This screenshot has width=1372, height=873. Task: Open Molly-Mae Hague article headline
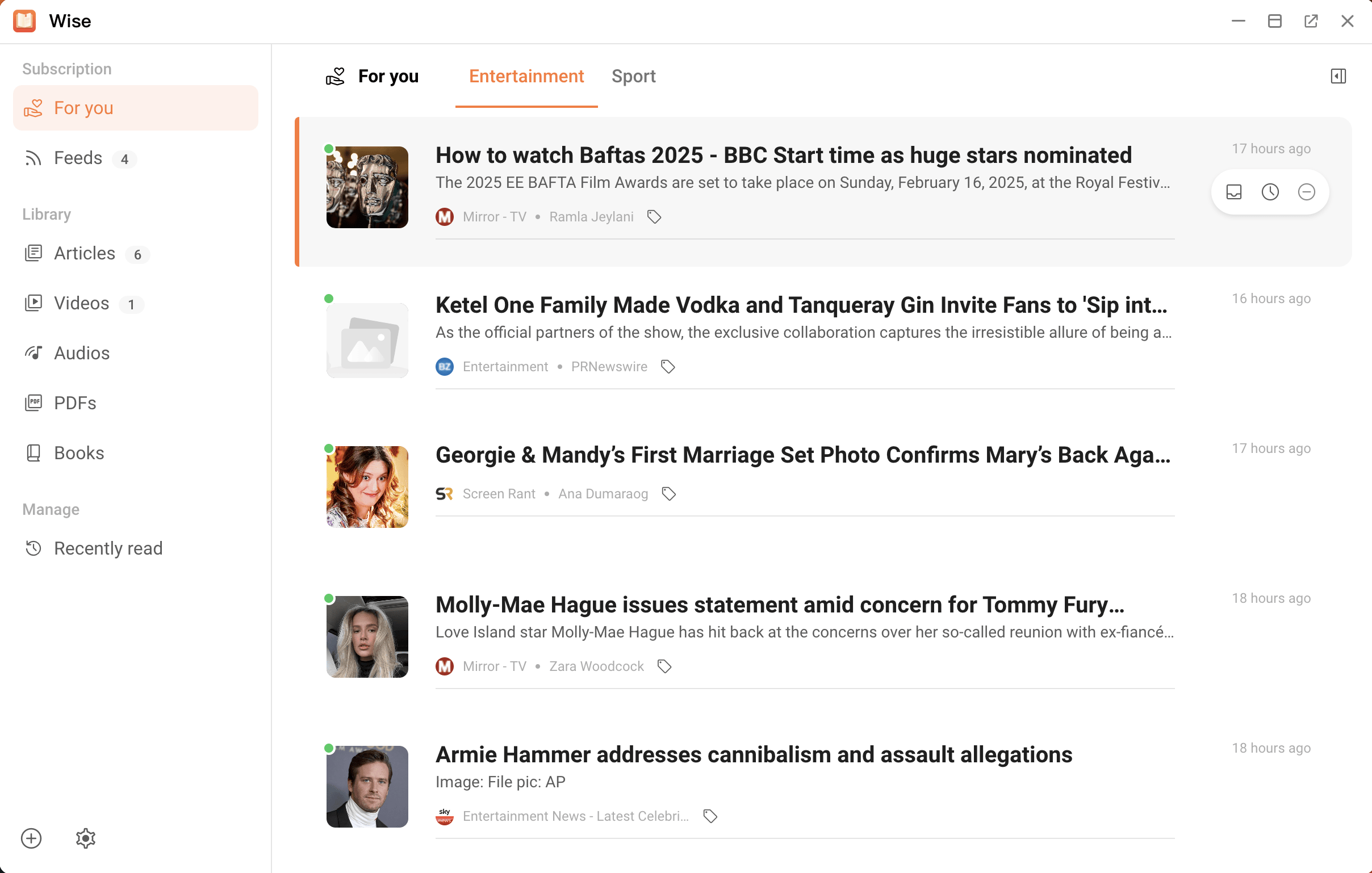(780, 605)
